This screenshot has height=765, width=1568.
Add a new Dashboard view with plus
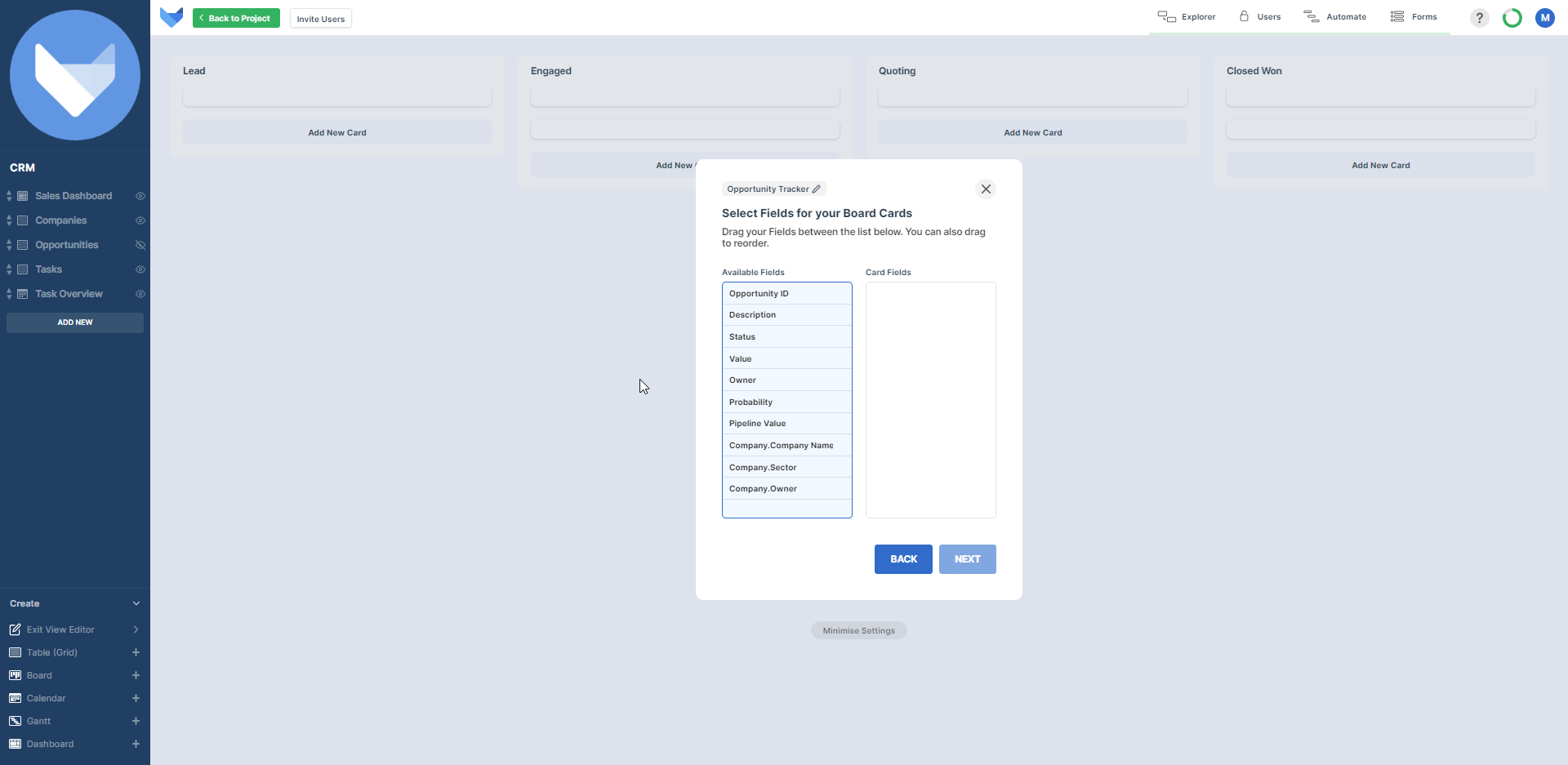point(136,744)
